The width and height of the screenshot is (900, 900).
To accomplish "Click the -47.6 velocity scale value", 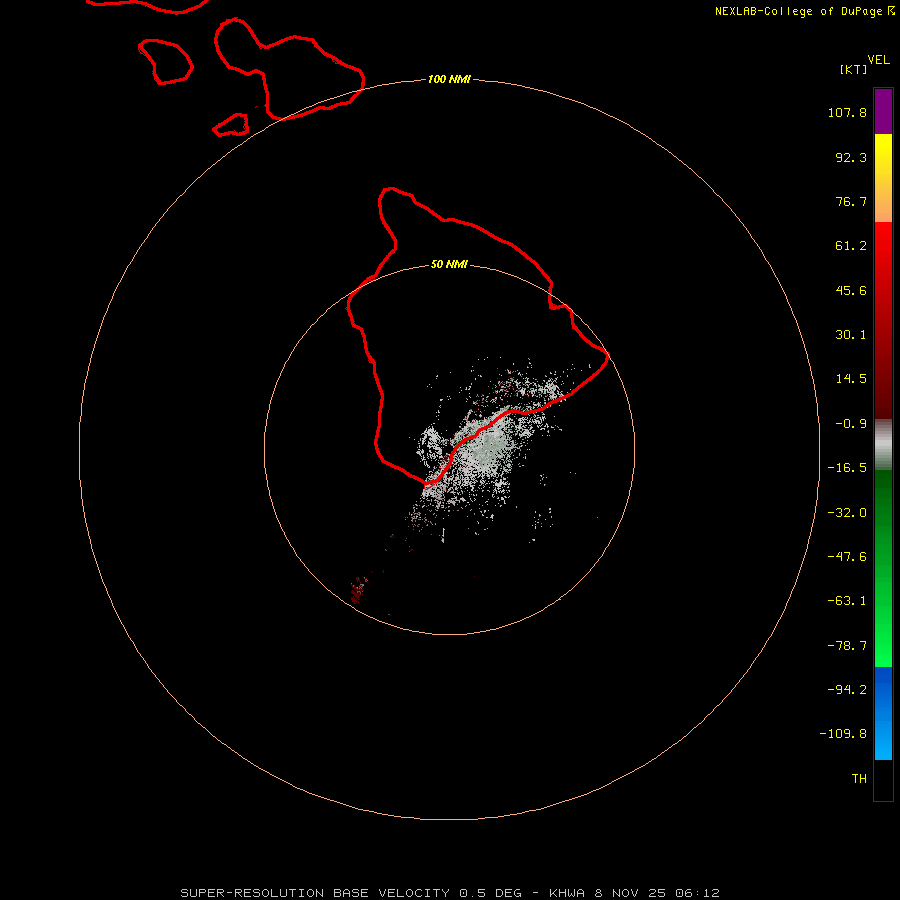I will tap(847, 557).
